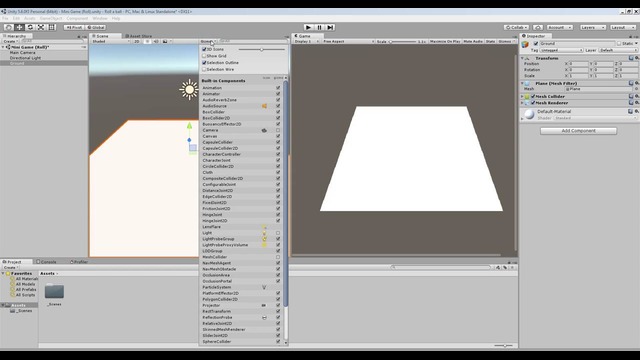Viewport: 640px width, 360px height.
Task: Open the Layer dropdown in Inspector
Action: 618,50
